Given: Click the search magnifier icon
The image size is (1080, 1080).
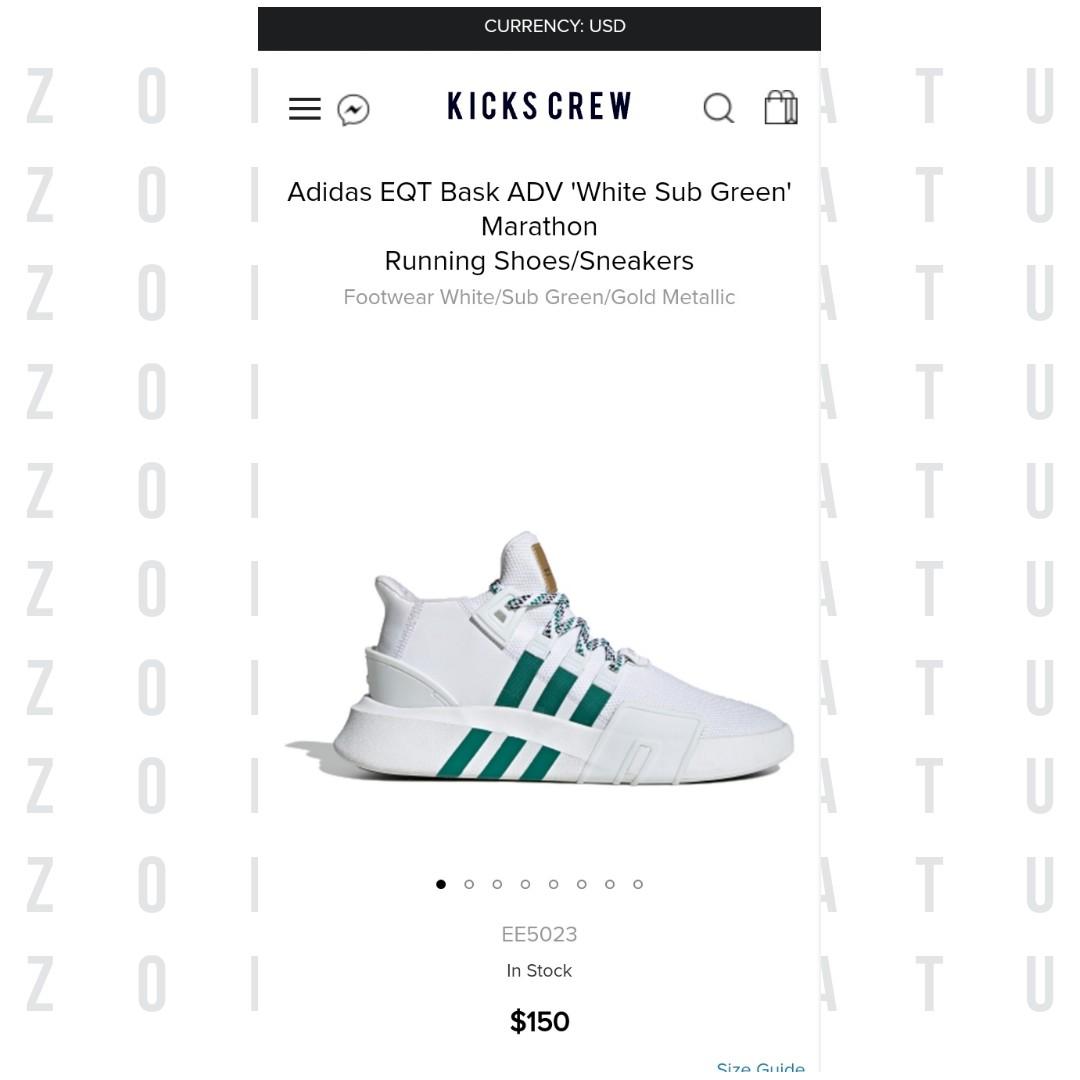Looking at the screenshot, I should (x=718, y=108).
